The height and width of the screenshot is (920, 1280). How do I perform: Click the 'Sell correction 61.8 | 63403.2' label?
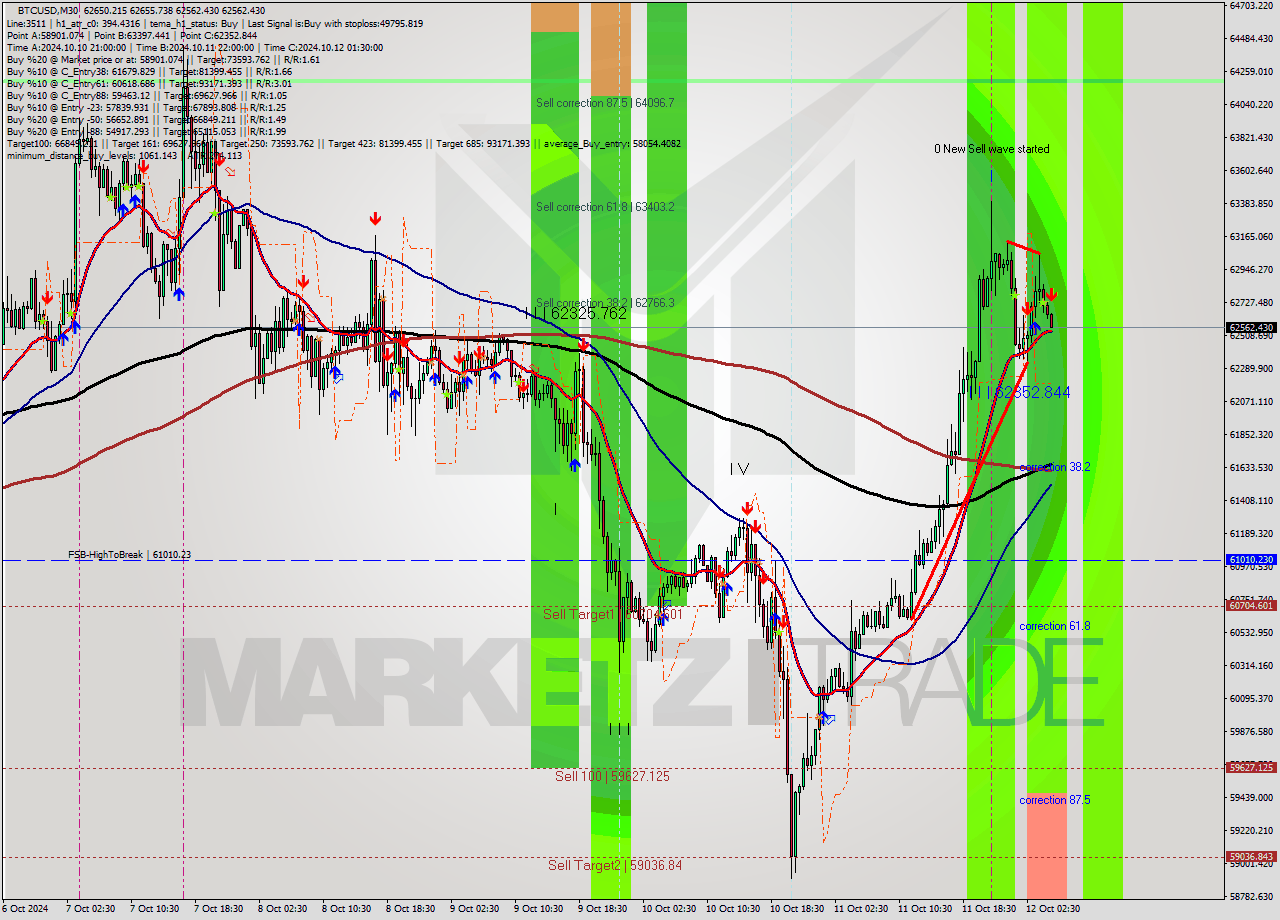pyautogui.click(x=605, y=207)
